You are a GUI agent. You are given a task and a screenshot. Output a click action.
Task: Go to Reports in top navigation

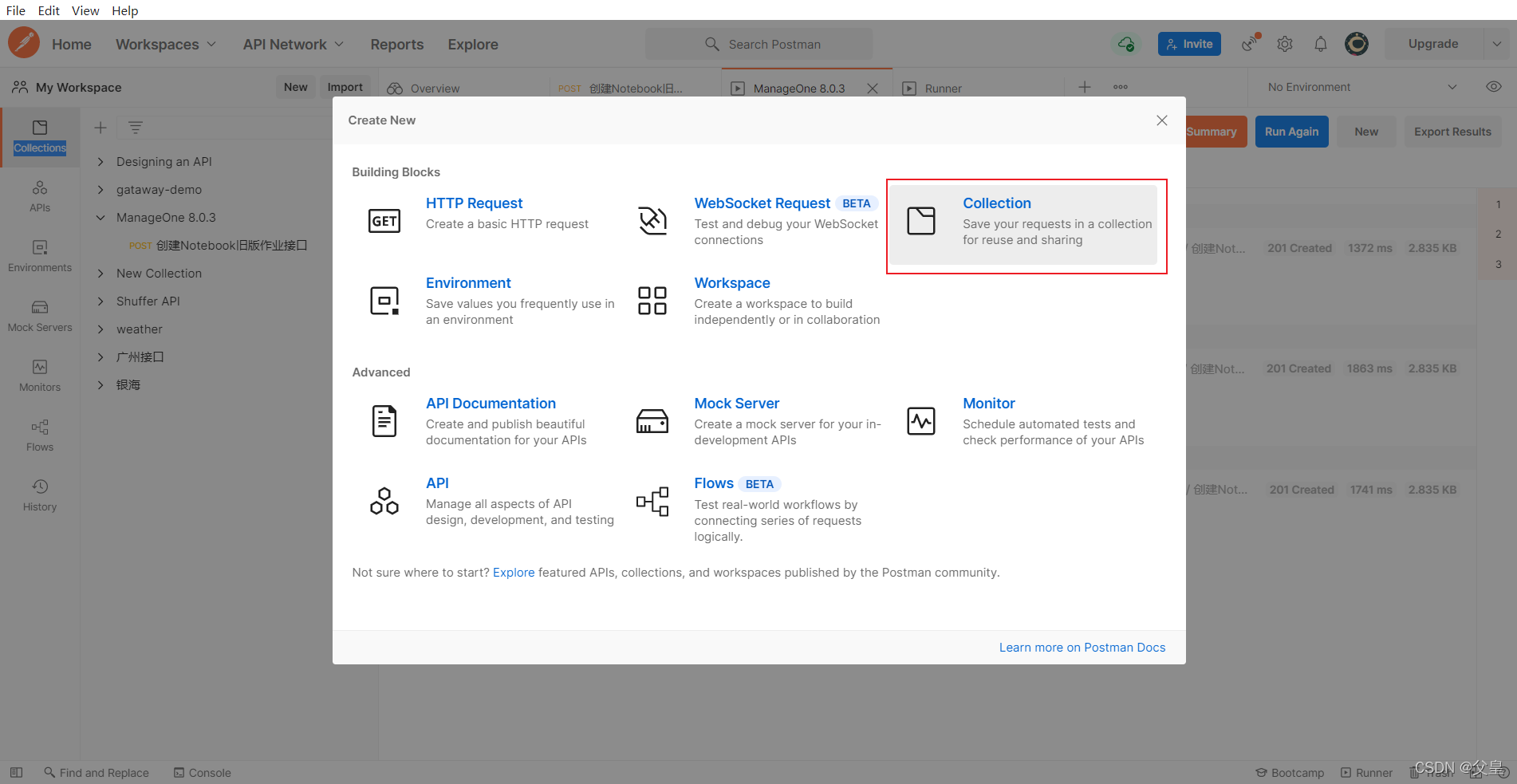396,45
